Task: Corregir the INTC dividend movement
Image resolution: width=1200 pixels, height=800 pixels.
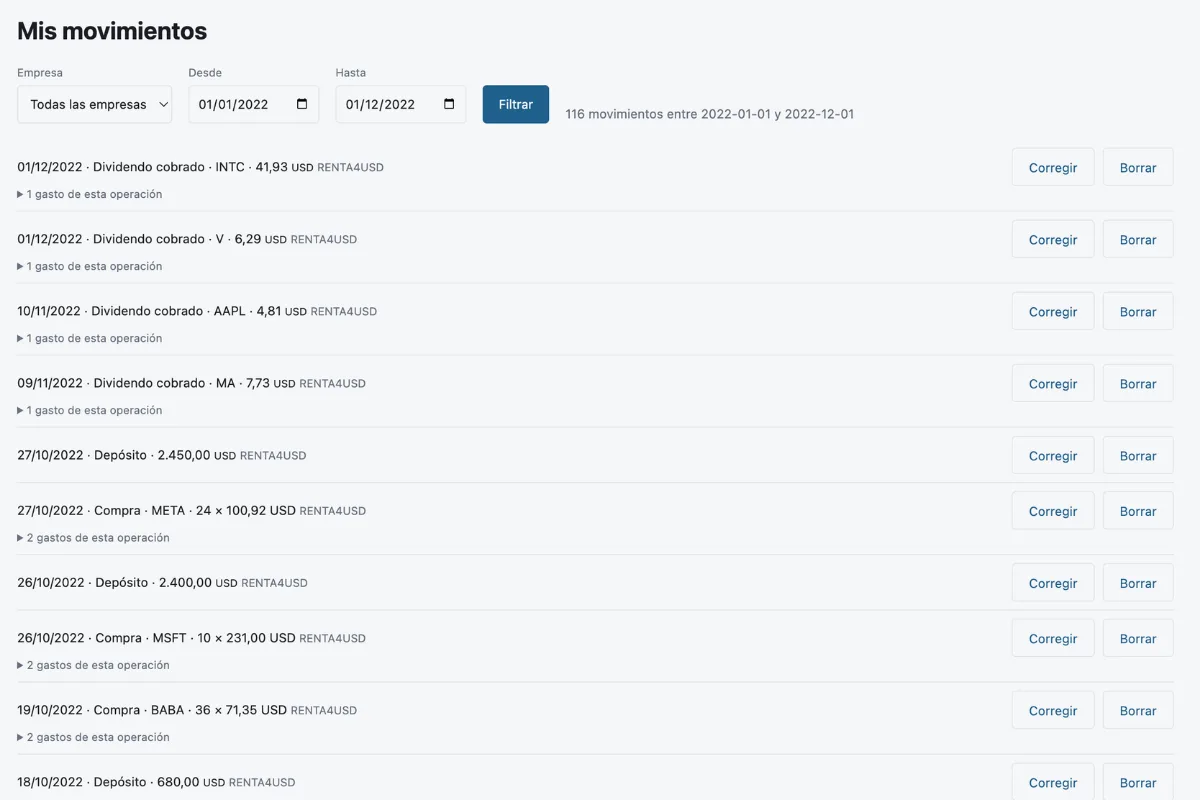Action: coord(1053,168)
